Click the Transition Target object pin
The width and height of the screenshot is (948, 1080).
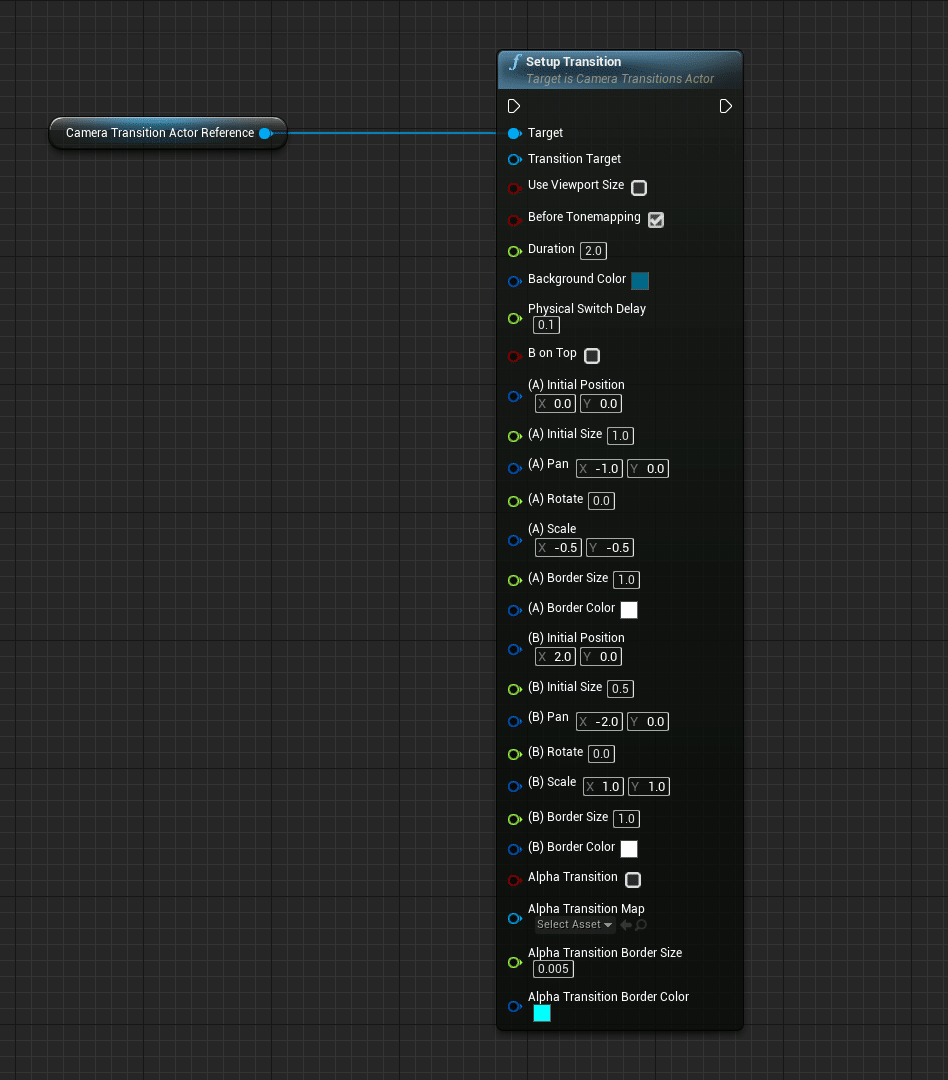(x=514, y=159)
